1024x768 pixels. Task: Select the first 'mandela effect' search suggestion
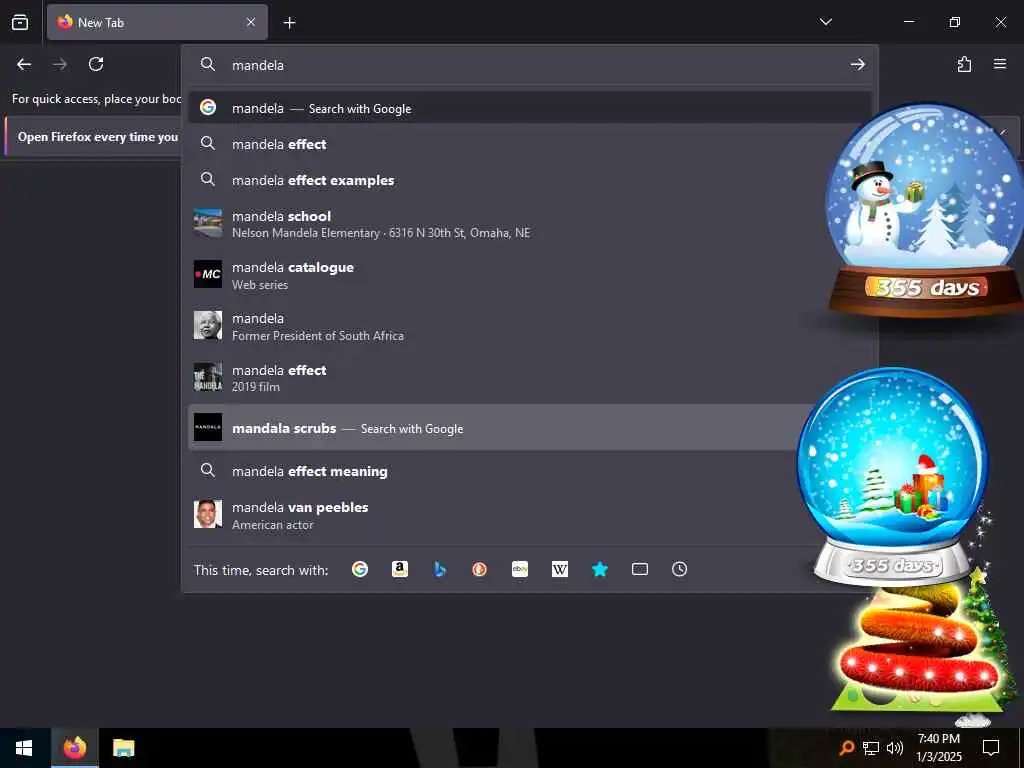529,144
